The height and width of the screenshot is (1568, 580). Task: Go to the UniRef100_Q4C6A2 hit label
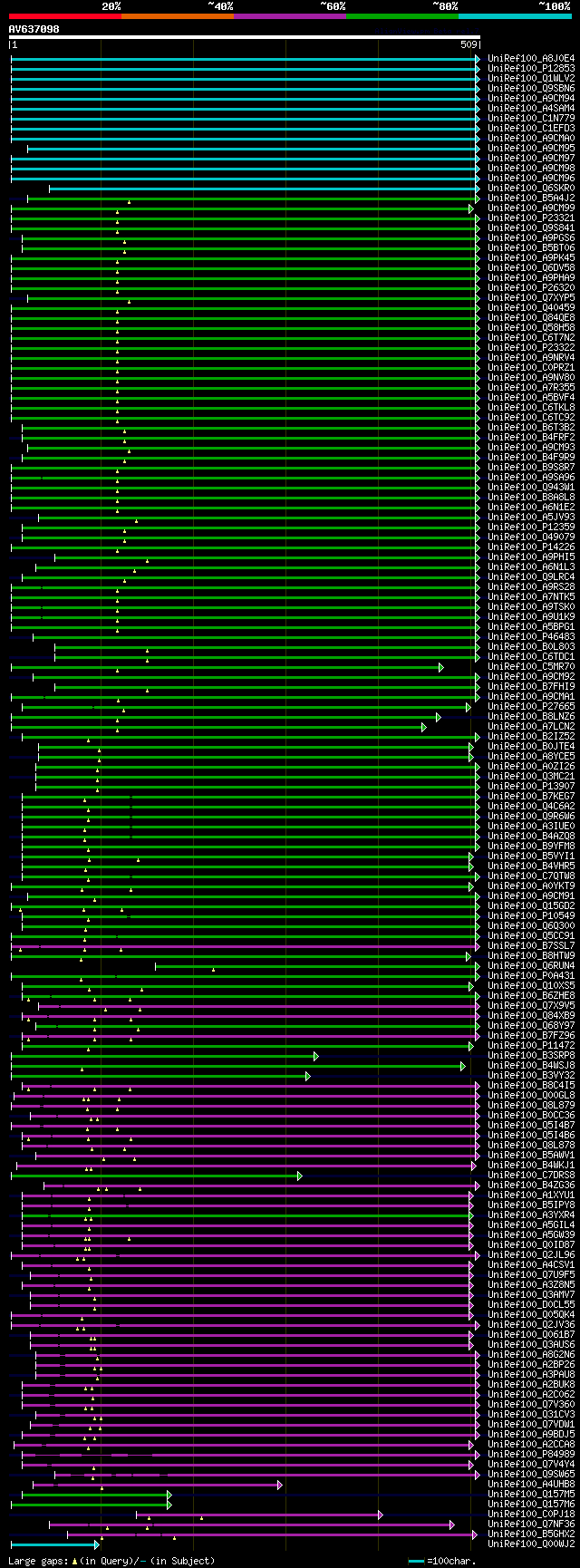coord(531,807)
